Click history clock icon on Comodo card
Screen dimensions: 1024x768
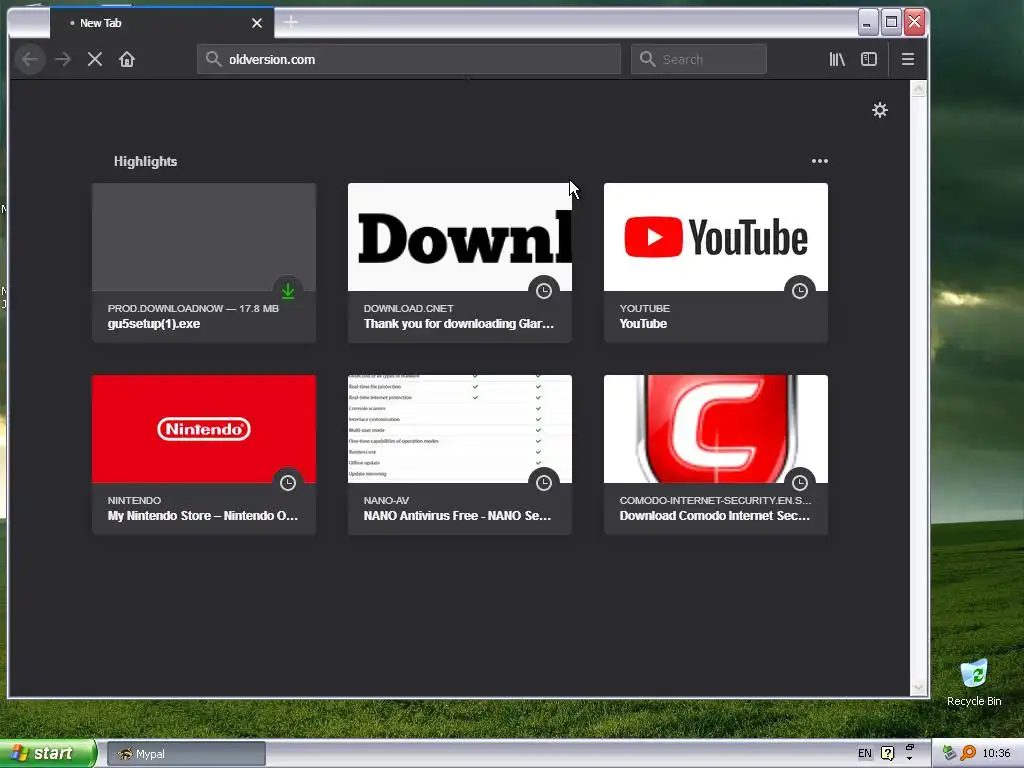coord(800,483)
